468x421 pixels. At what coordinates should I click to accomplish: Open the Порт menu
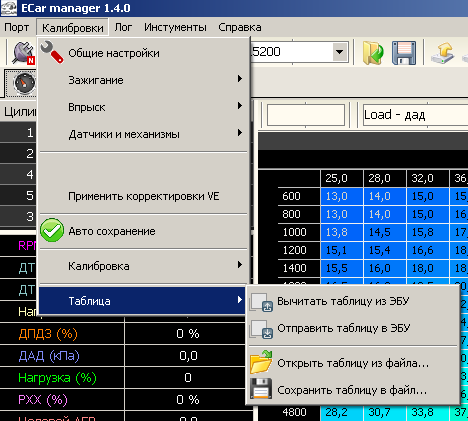pos(17,27)
